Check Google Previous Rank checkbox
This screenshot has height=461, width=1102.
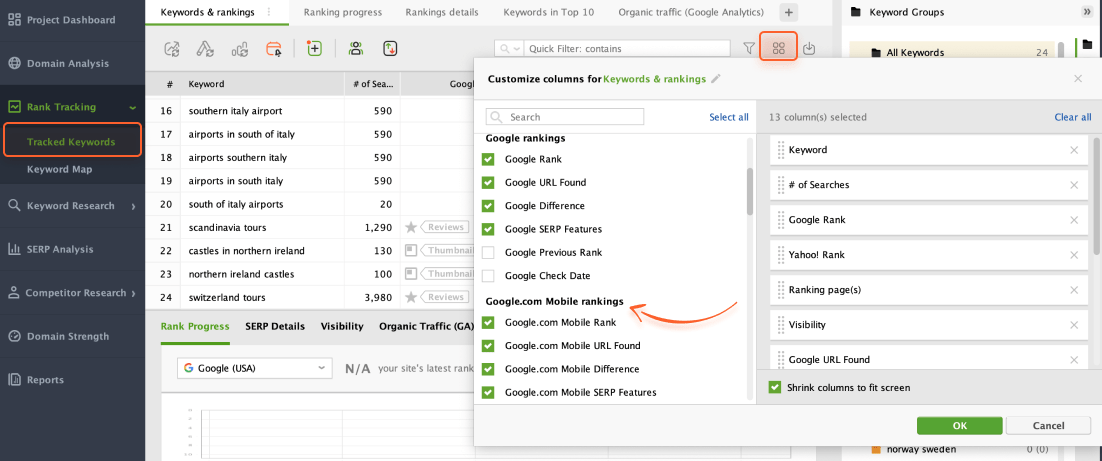tap(488, 252)
